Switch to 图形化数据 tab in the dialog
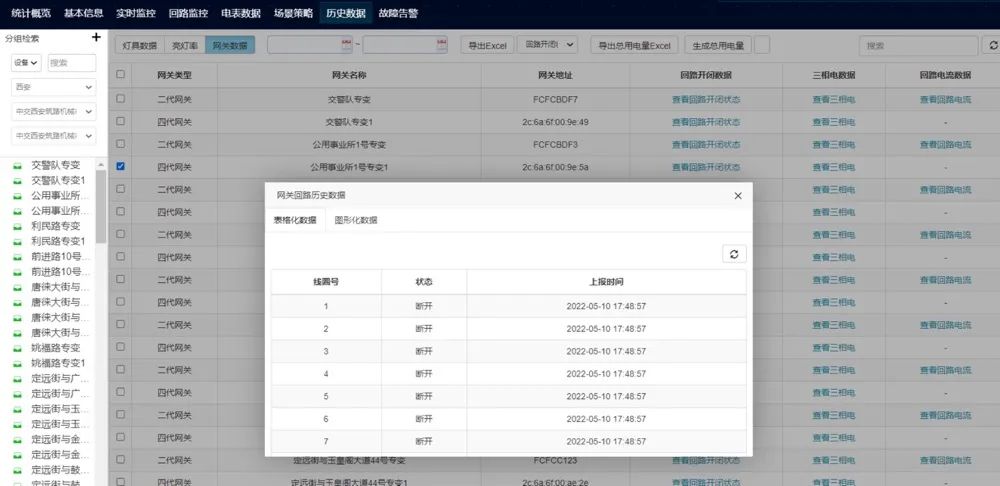1000x486 pixels. click(356, 220)
